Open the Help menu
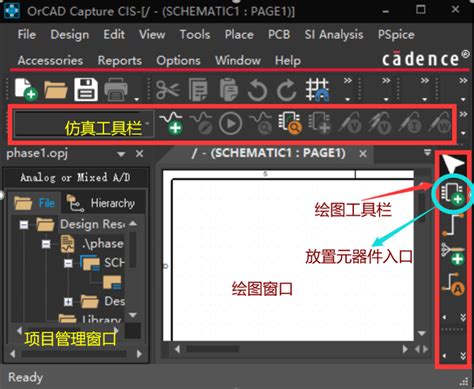 pyautogui.click(x=288, y=61)
